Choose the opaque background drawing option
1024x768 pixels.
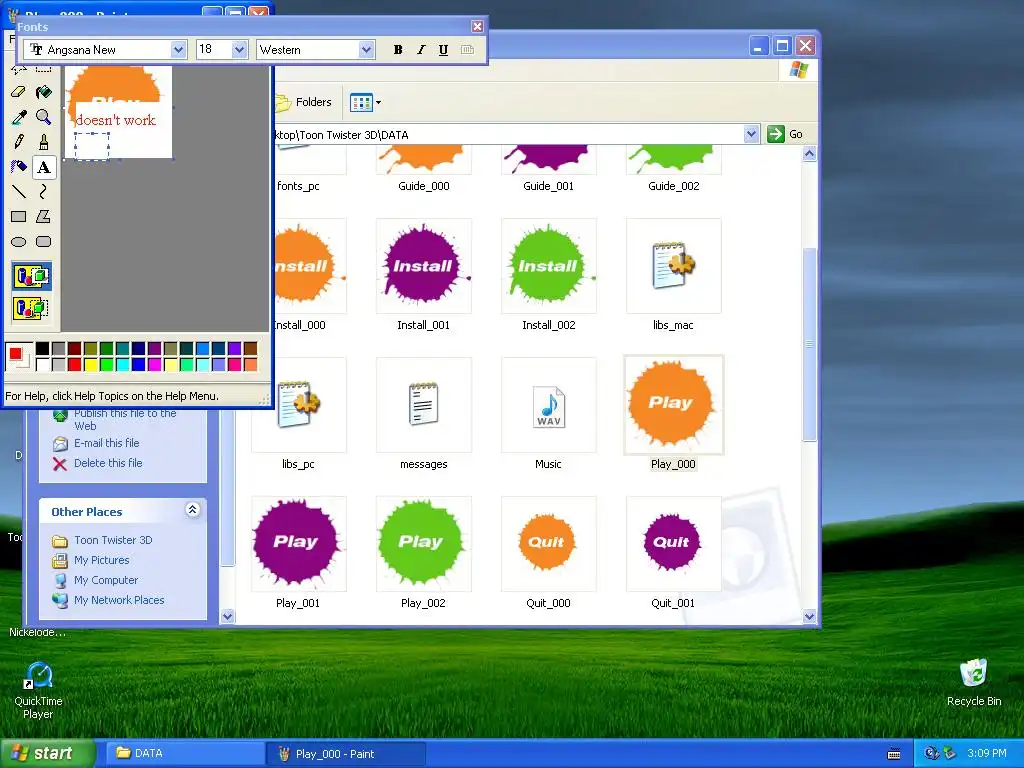31,276
